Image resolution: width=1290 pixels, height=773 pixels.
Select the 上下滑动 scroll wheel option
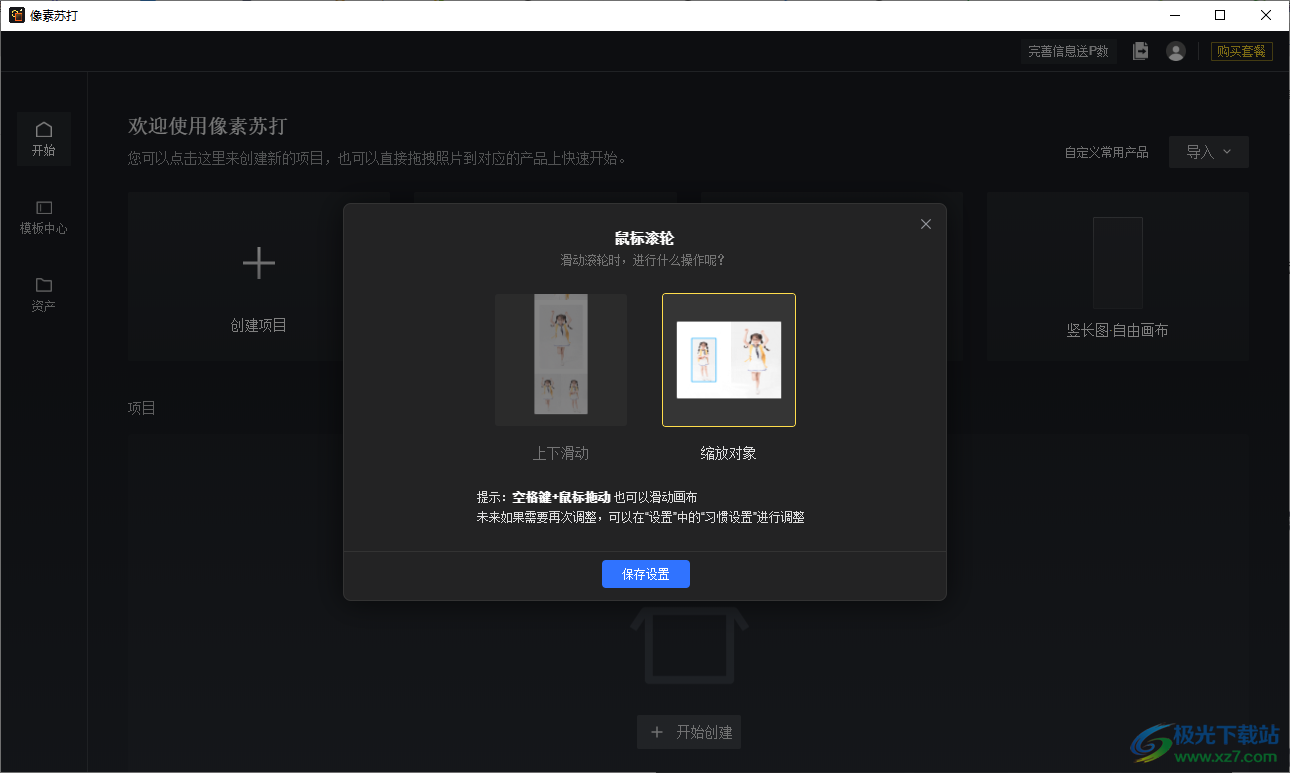point(561,358)
